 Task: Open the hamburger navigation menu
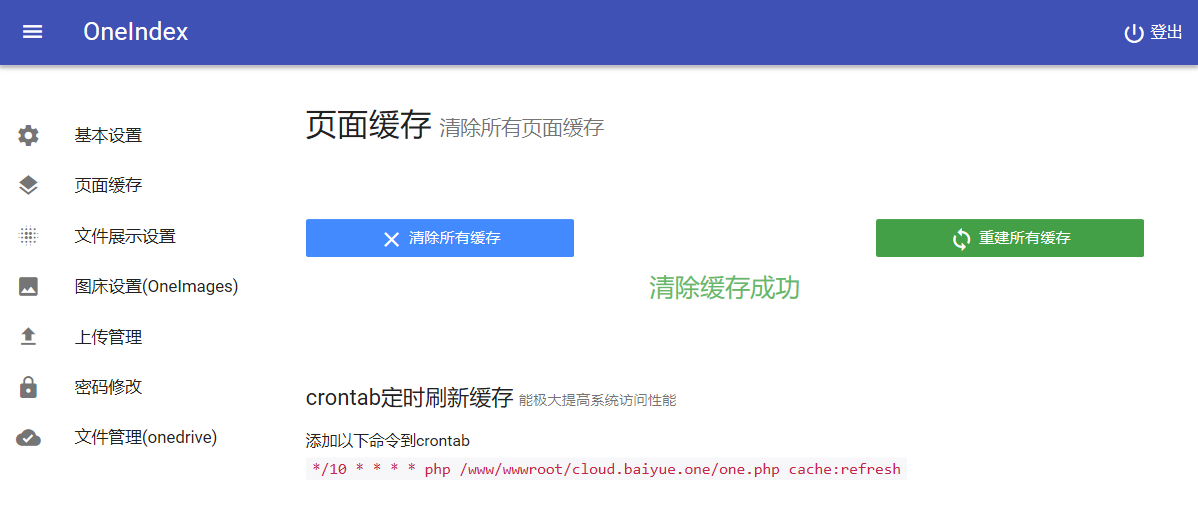tap(32, 32)
